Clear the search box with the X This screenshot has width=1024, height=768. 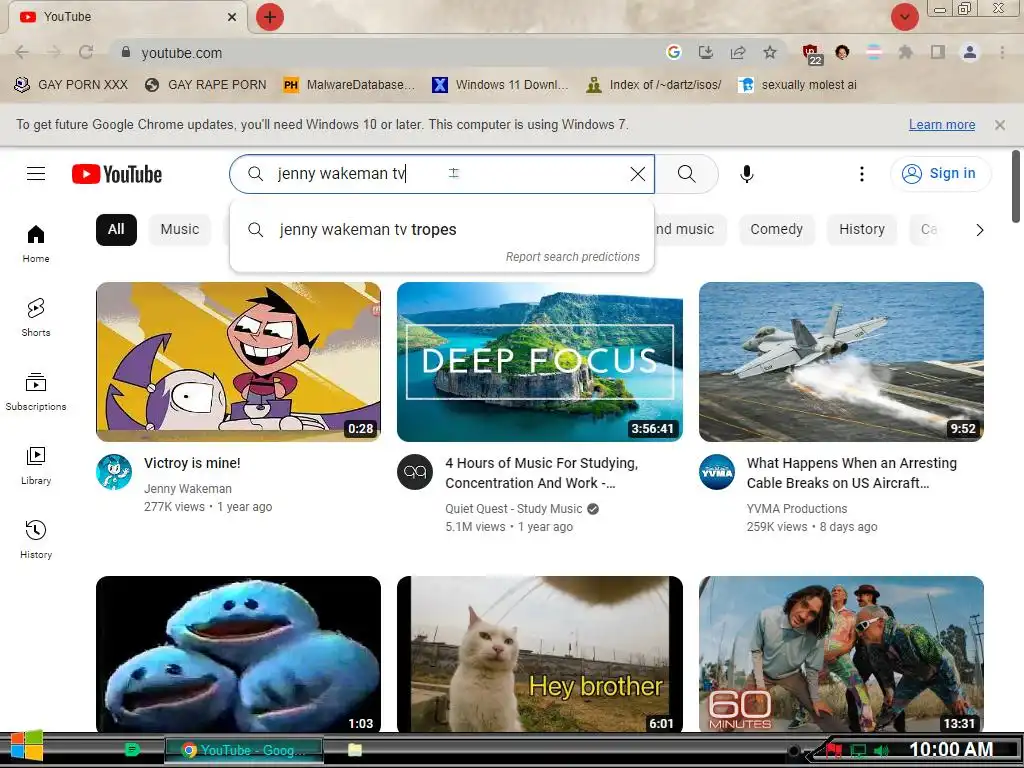tap(637, 174)
